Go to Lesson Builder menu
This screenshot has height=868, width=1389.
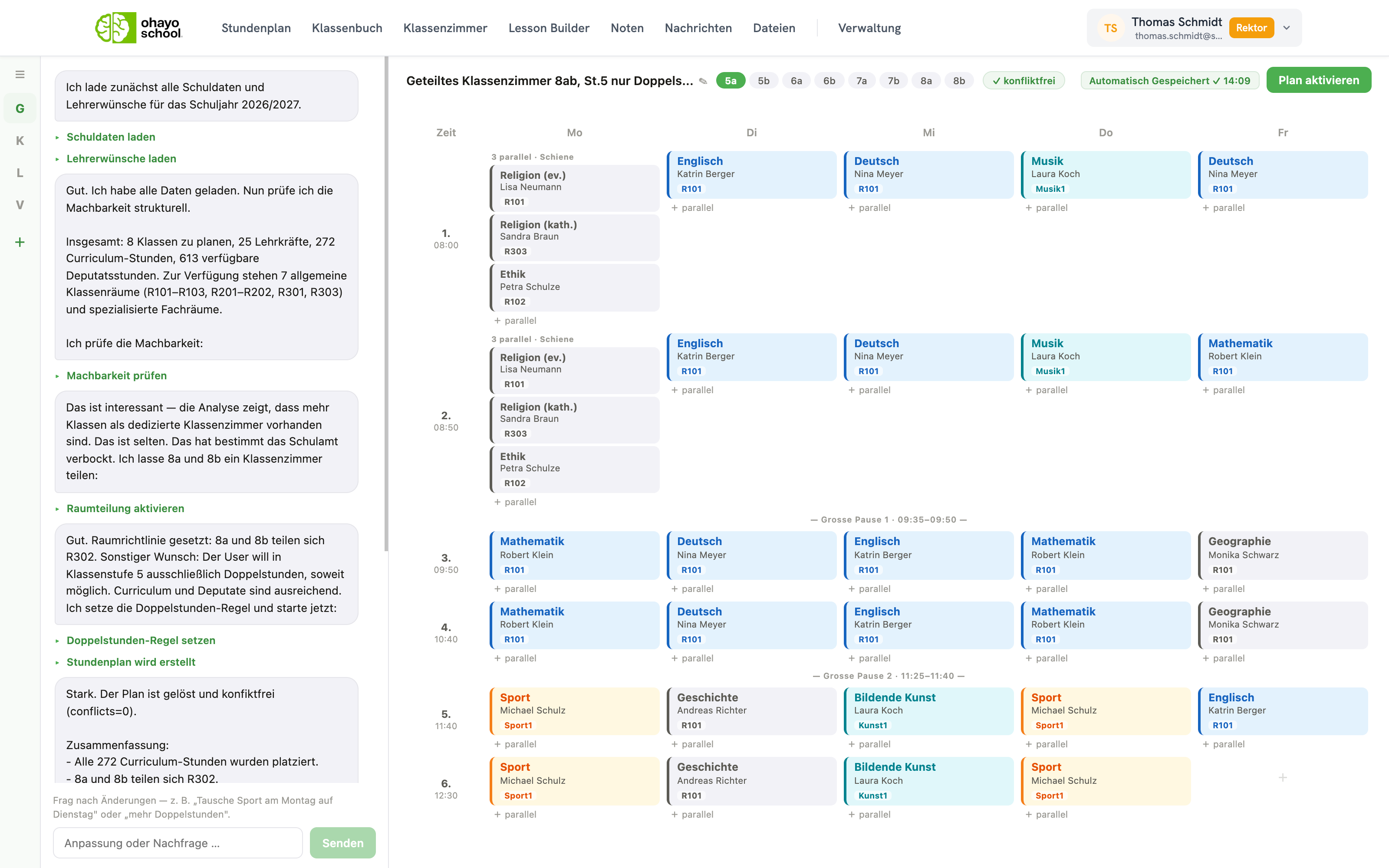click(x=549, y=27)
